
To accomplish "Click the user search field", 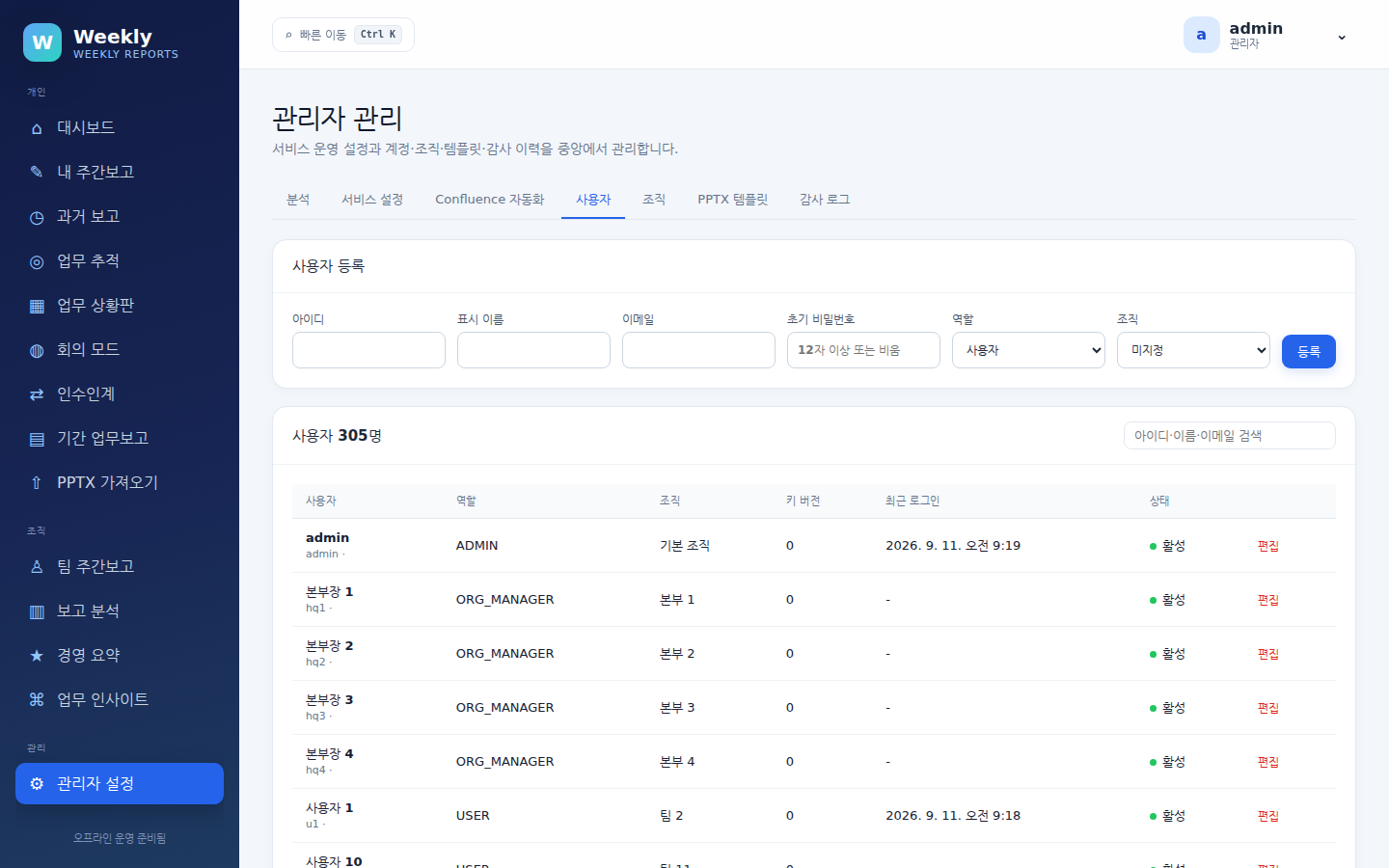I will click(x=1229, y=436).
